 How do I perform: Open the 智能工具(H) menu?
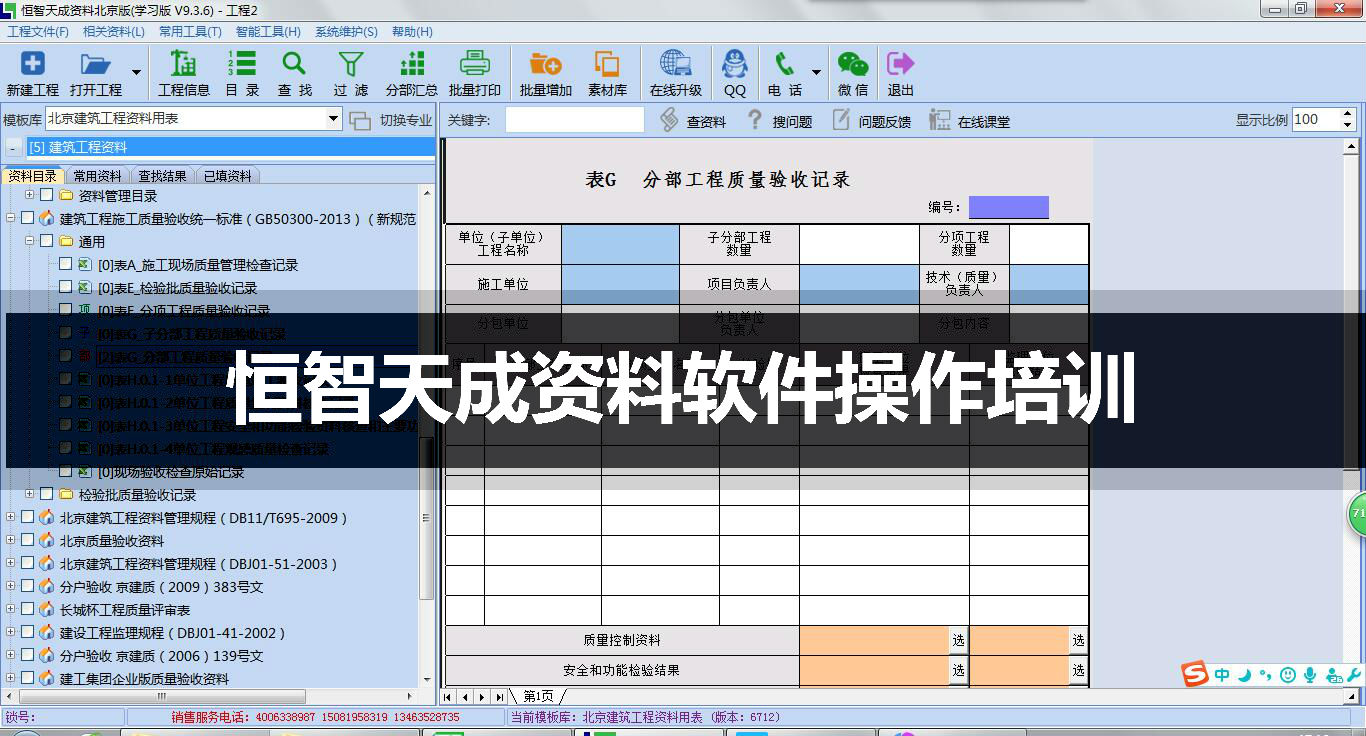pyautogui.click(x=267, y=32)
